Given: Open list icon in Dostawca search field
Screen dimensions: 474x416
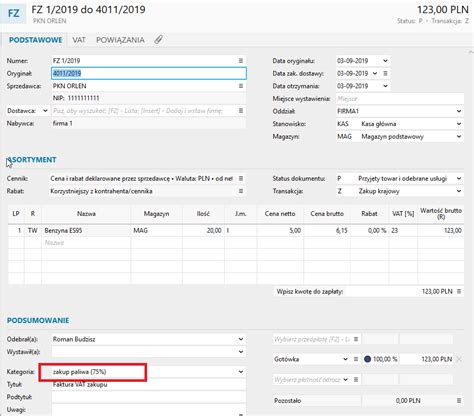Looking at the screenshot, I should click(x=241, y=111).
